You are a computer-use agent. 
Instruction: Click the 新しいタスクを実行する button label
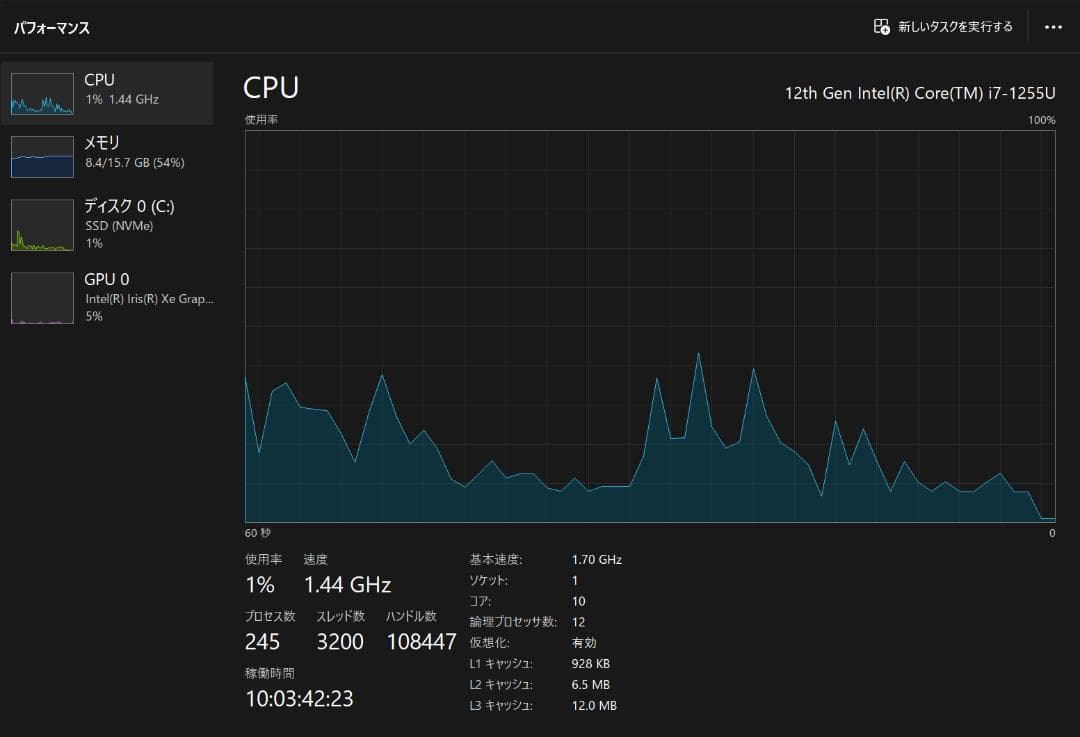(x=955, y=27)
